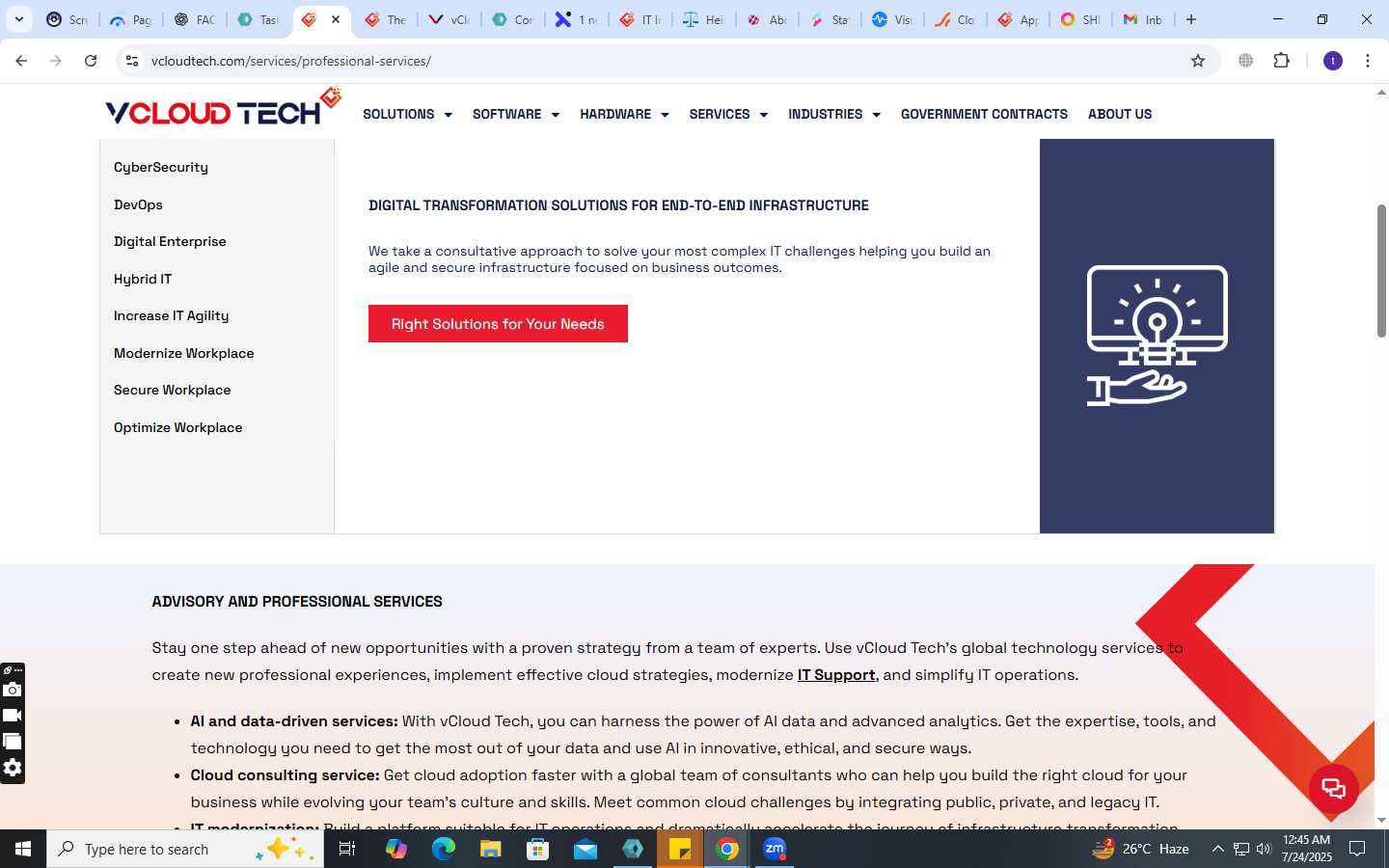Click 'AI and data-driven services:' bullet text
Screen dimensions: 1389x868
294,720
